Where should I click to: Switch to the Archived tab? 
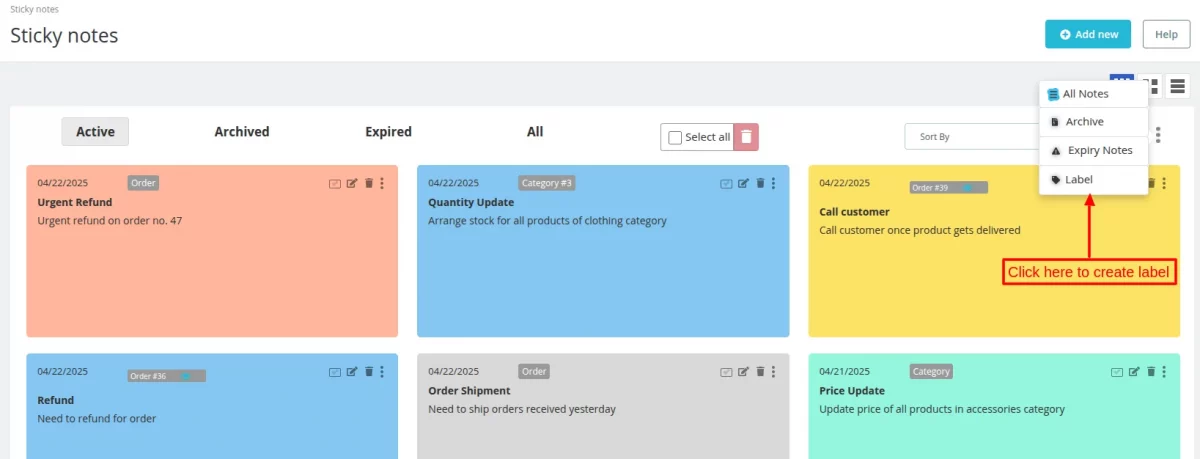click(x=242, y=132)
